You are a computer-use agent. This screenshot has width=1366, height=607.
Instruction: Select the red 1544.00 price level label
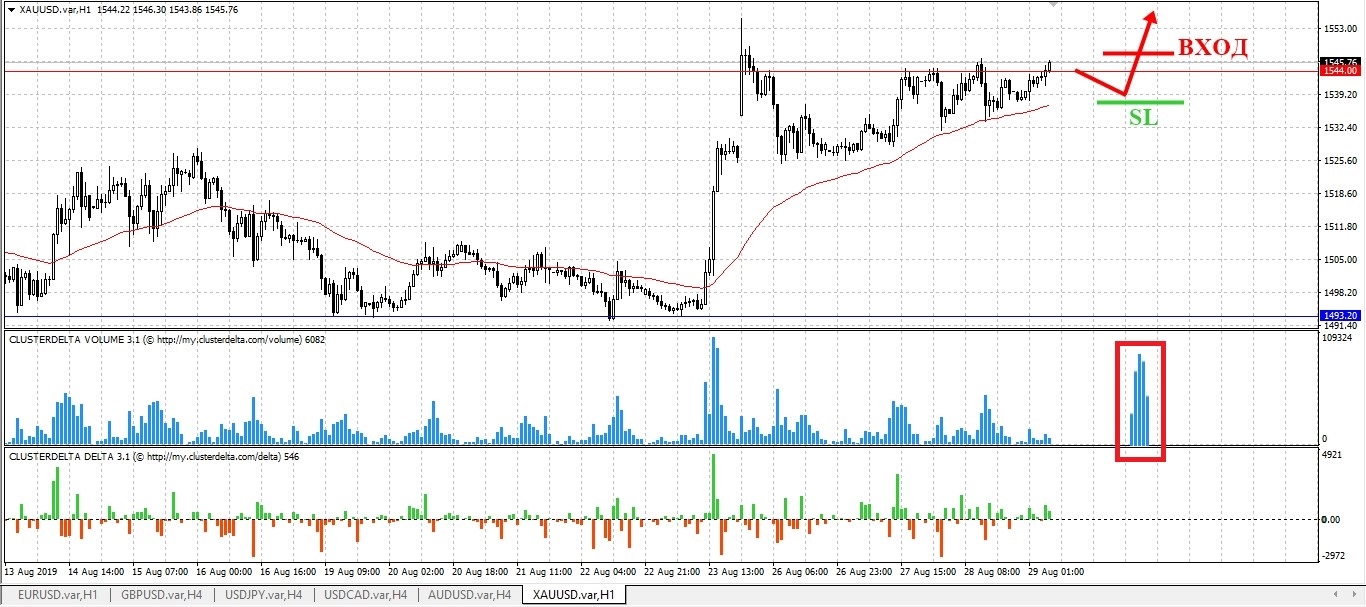1340,71
